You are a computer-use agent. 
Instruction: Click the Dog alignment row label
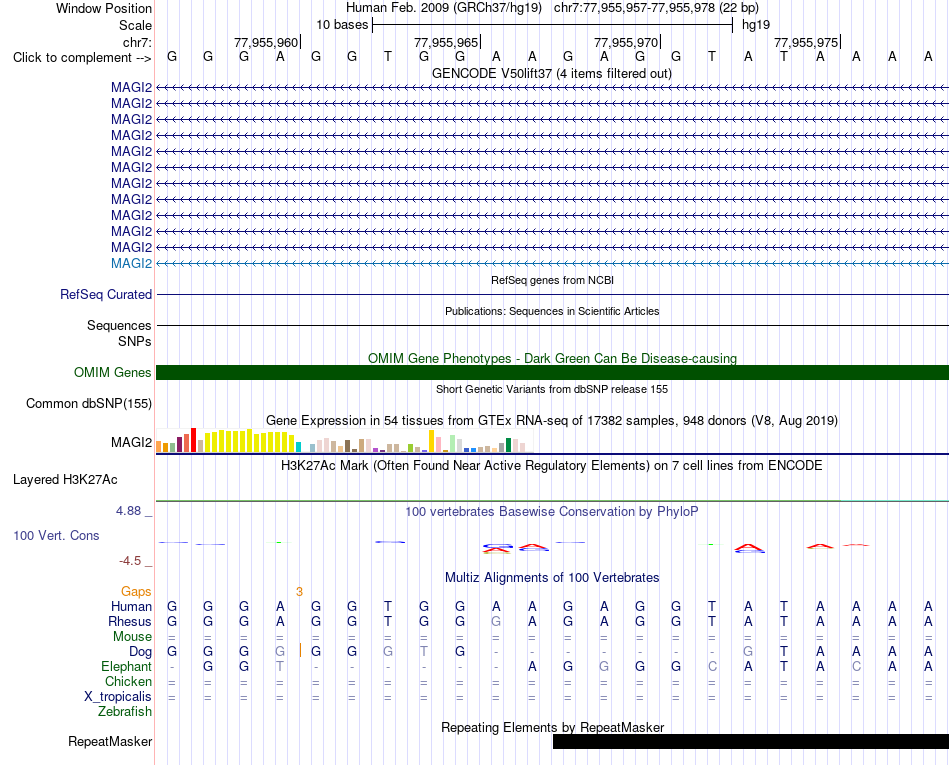[x=141, y=652]
